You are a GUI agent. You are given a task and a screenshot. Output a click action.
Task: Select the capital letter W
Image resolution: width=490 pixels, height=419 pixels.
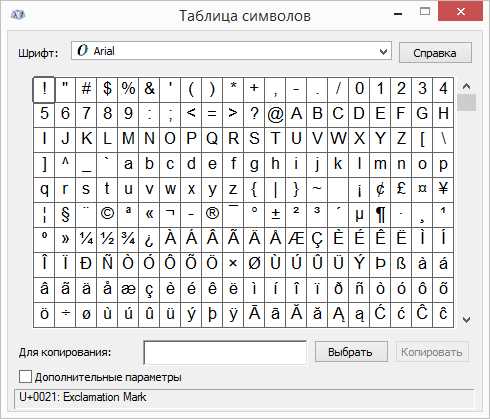tap(338, 140)
